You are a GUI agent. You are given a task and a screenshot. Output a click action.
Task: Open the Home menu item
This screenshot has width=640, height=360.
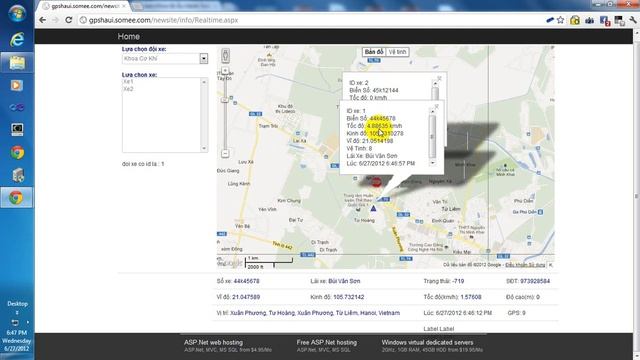click(129, 36)
